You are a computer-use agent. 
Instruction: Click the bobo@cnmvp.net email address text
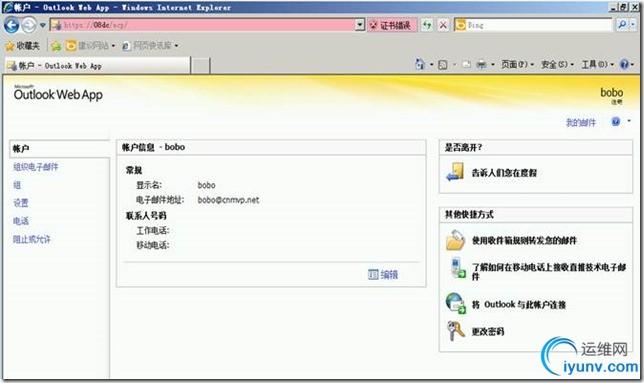[228, 200]
